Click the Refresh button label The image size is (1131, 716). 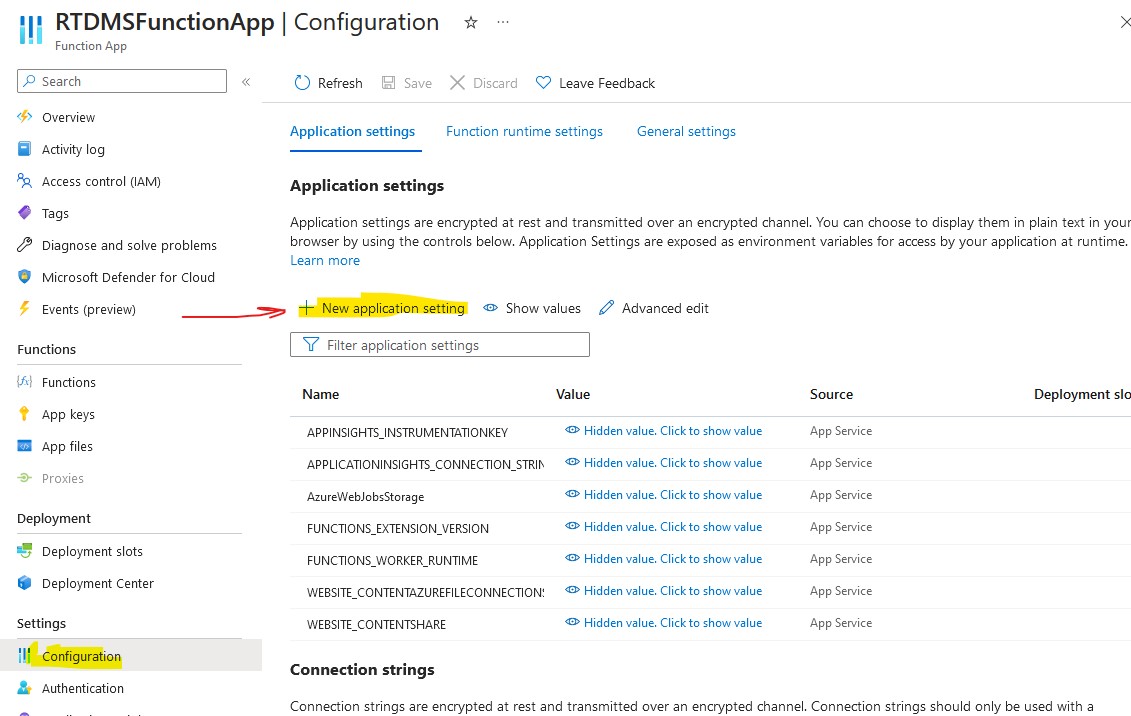pyautogui.click(x=340, y=83)
